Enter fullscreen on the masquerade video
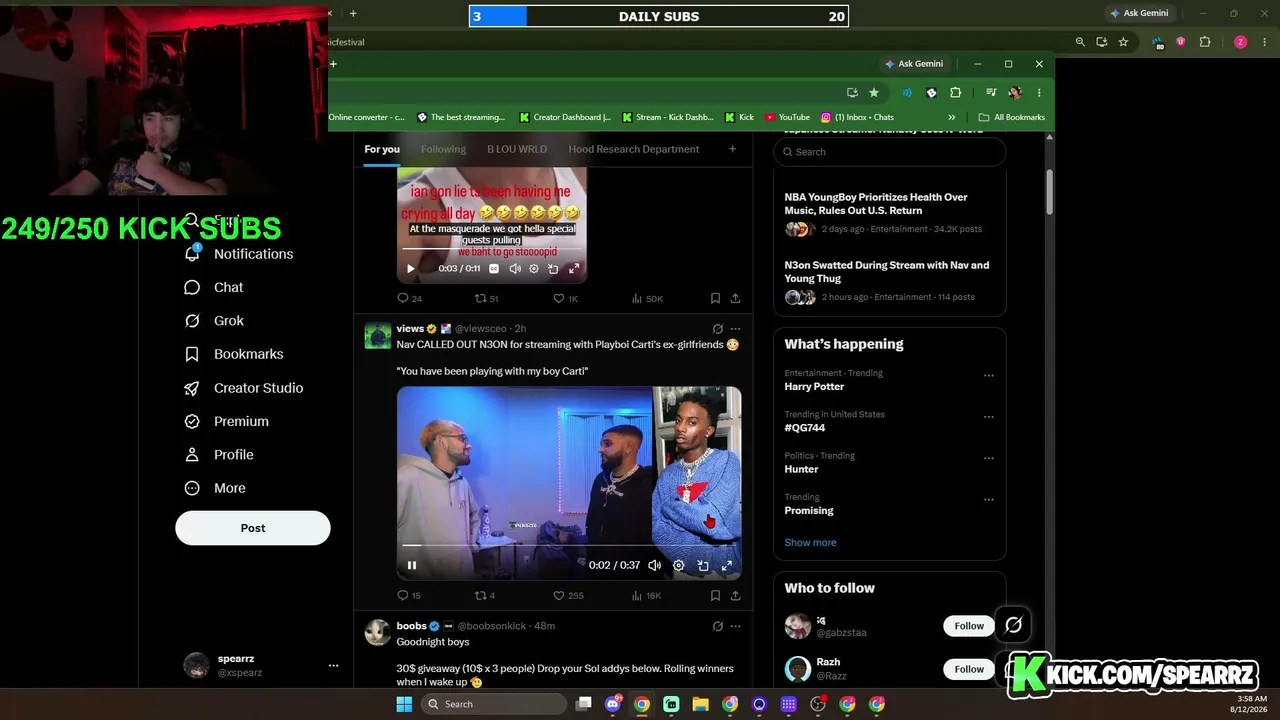 tap(574, 269)
